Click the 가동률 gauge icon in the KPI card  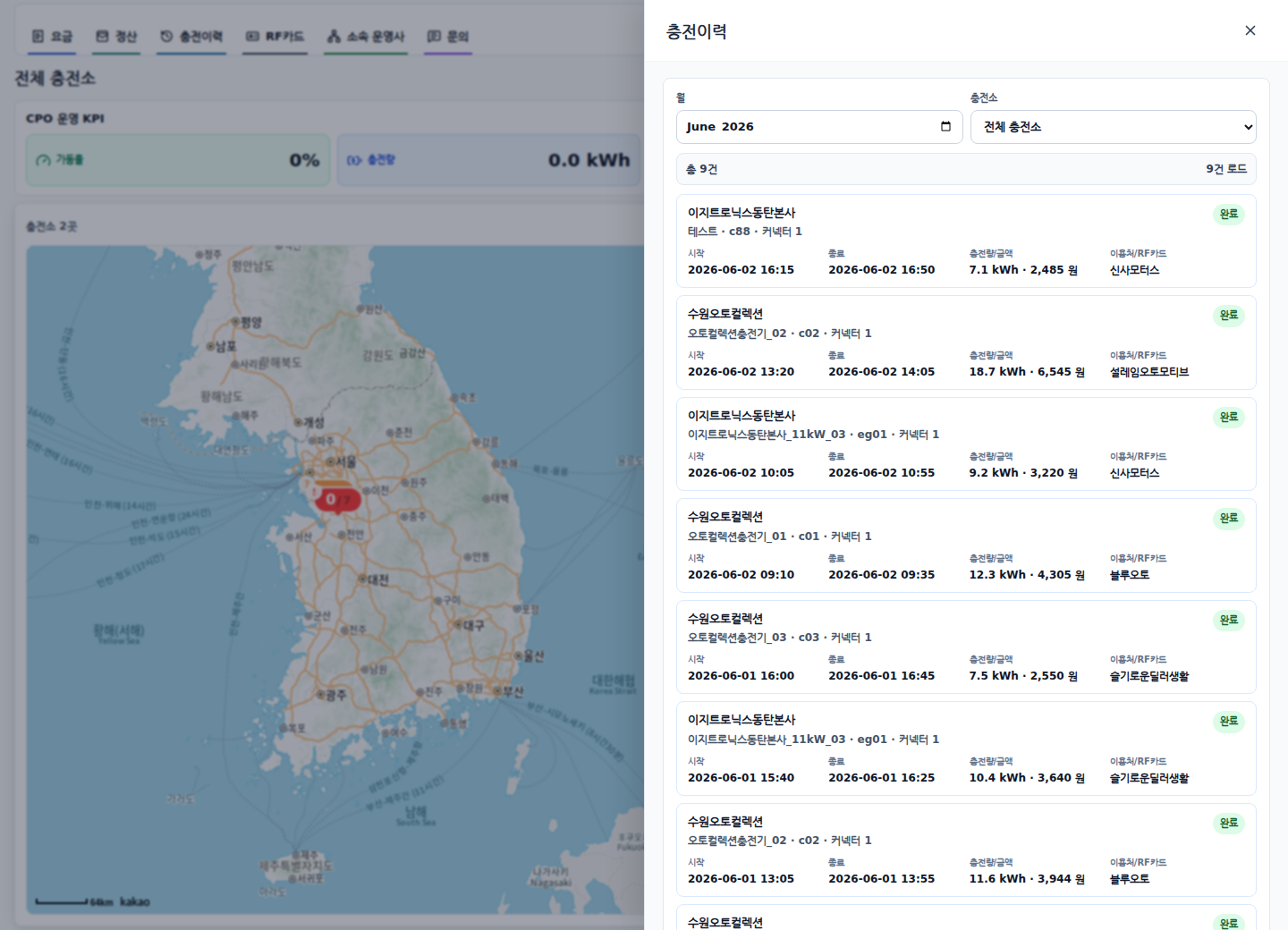click(x=43, y=160)
